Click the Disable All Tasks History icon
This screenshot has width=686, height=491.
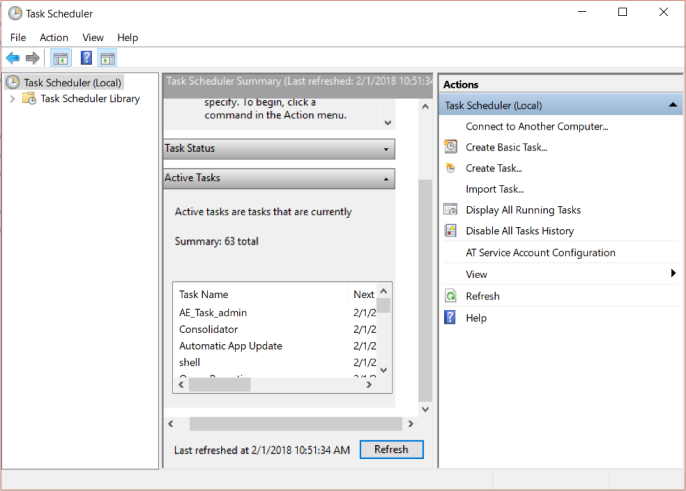pos(451,231)
